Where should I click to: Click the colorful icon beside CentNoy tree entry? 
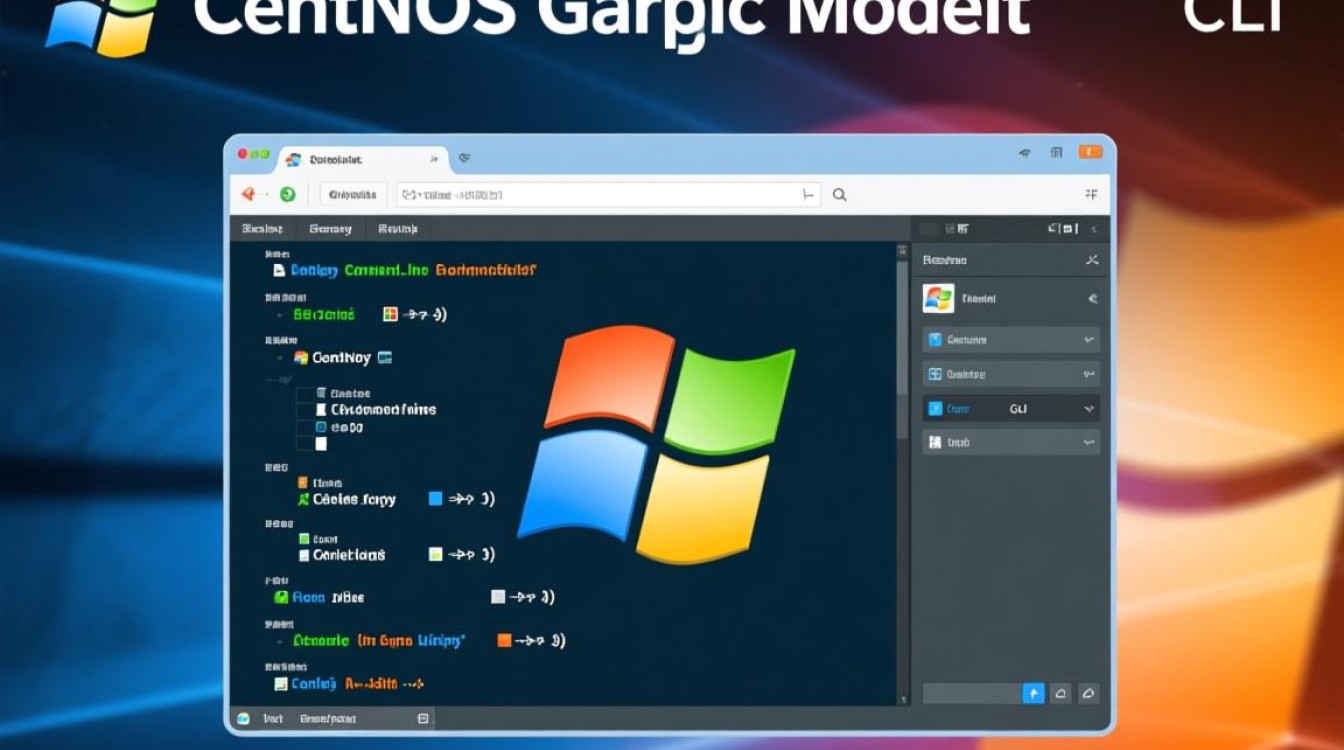(x=301, y=357)
